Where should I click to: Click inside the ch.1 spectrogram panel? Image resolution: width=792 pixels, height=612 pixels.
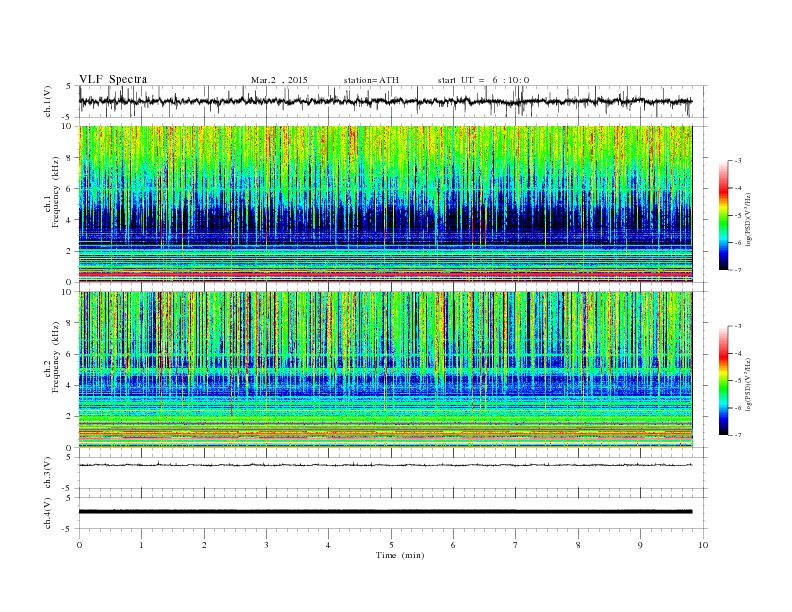coord(386,204)
